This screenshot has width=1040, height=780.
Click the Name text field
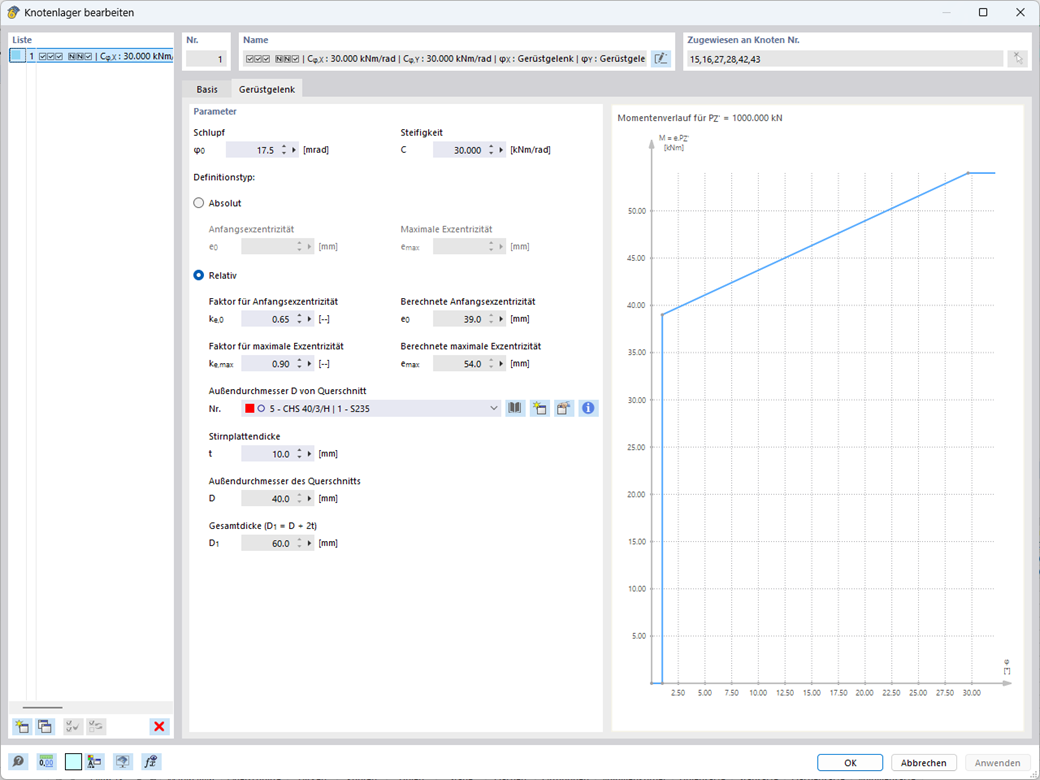pos(444,59)
